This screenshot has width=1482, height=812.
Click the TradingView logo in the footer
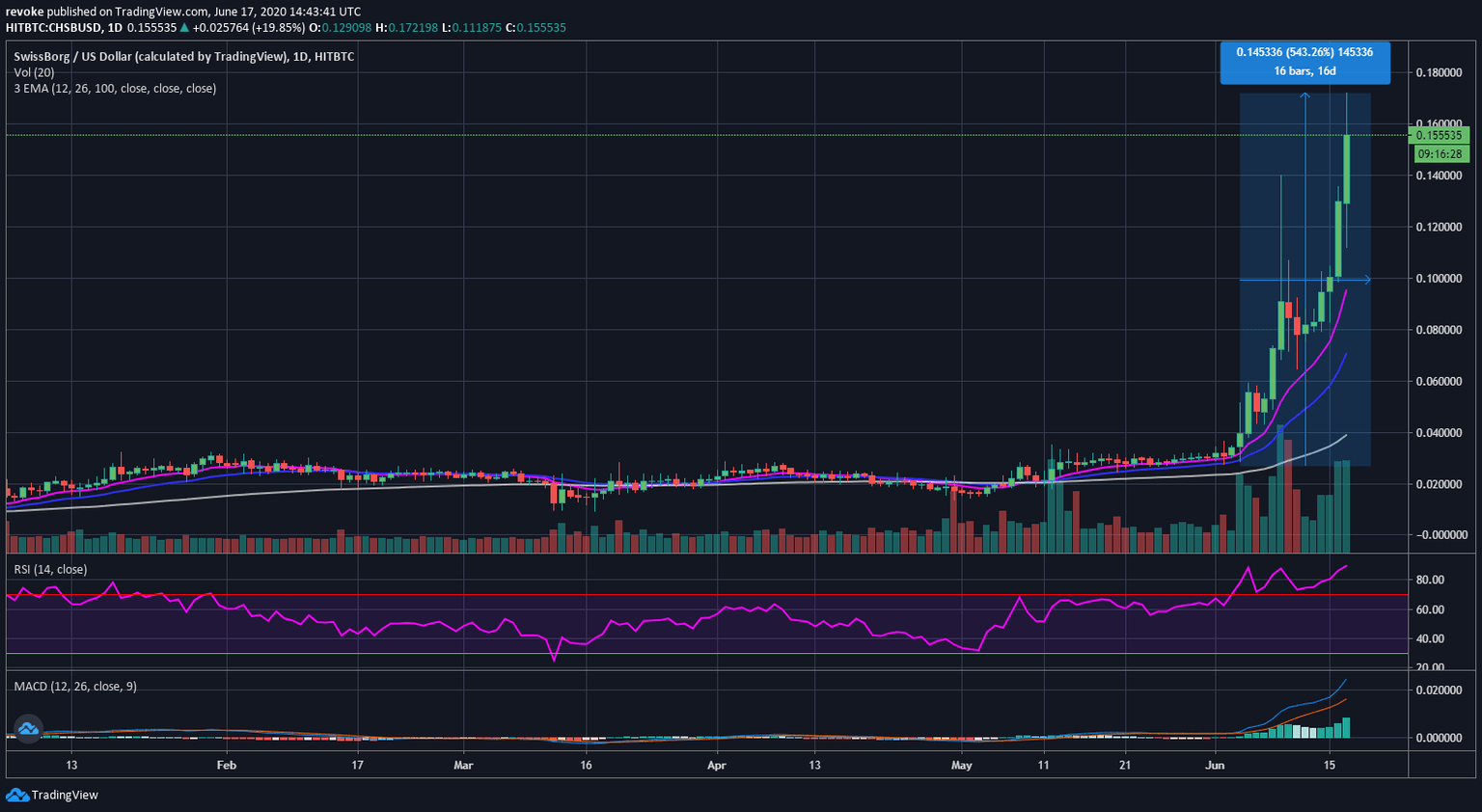(52, 795)
